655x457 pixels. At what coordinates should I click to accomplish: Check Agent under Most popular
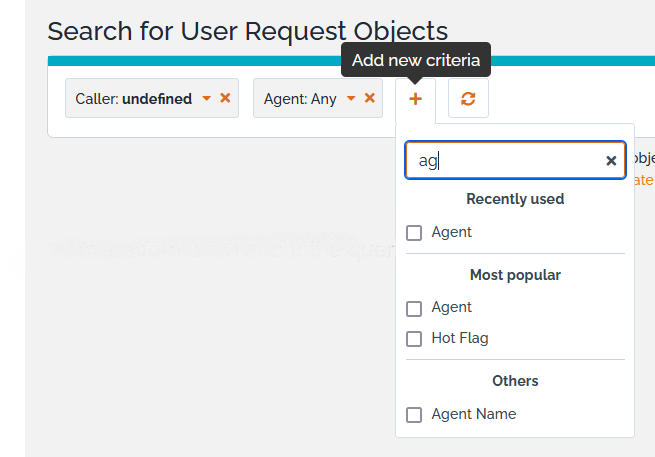(x=414, y=308)
